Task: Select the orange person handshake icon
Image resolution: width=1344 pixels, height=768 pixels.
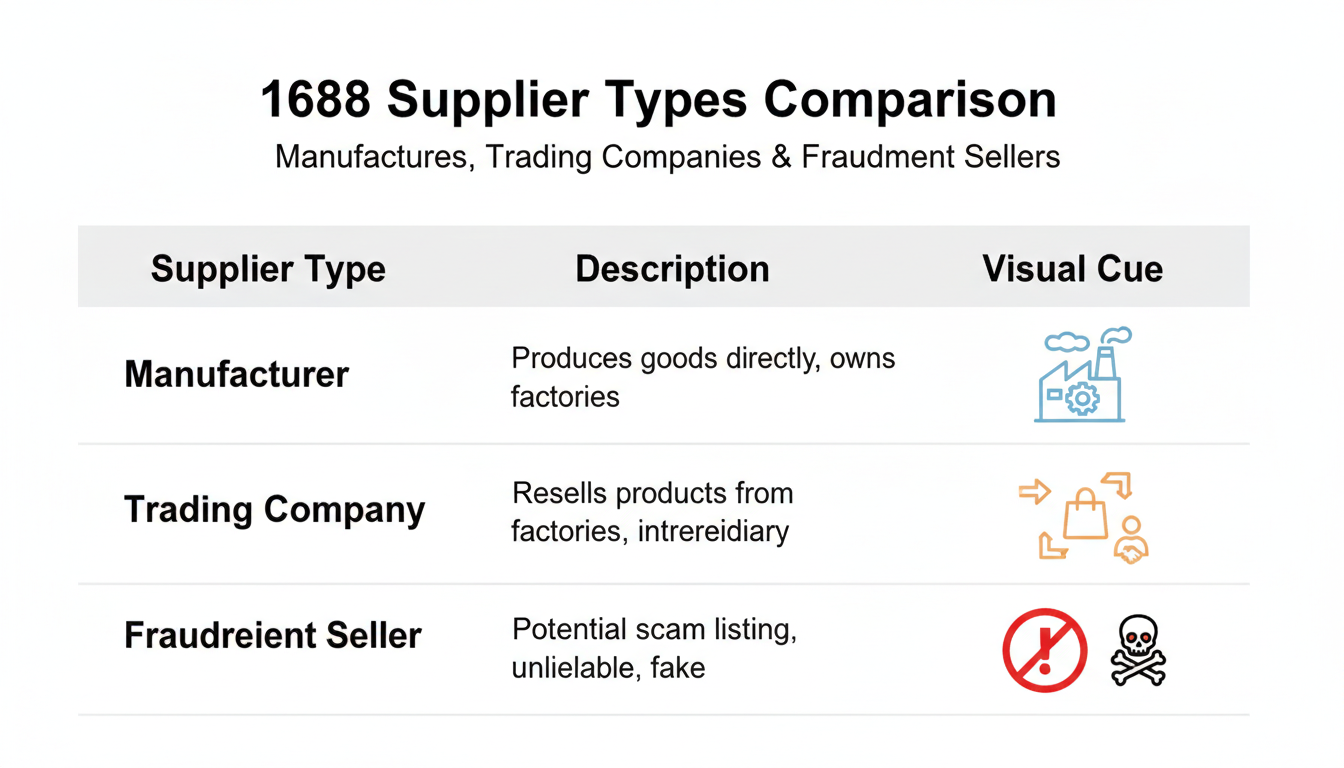Action: point(1132,541)
